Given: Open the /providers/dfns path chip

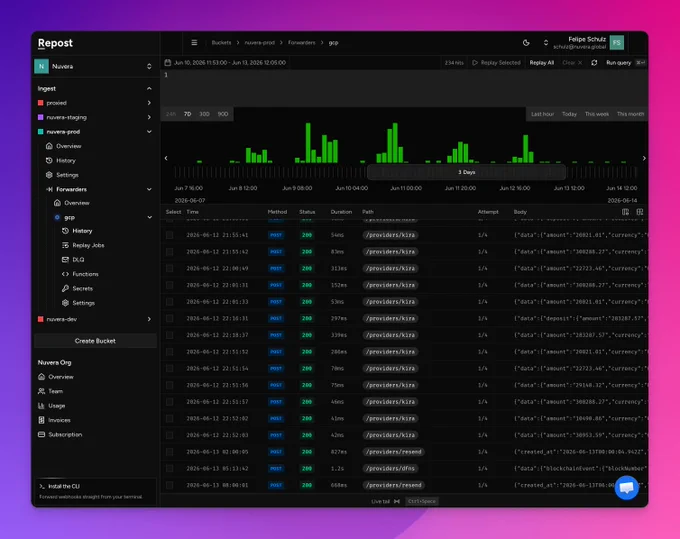Looking at the screenshot, I should coord(390,468).
